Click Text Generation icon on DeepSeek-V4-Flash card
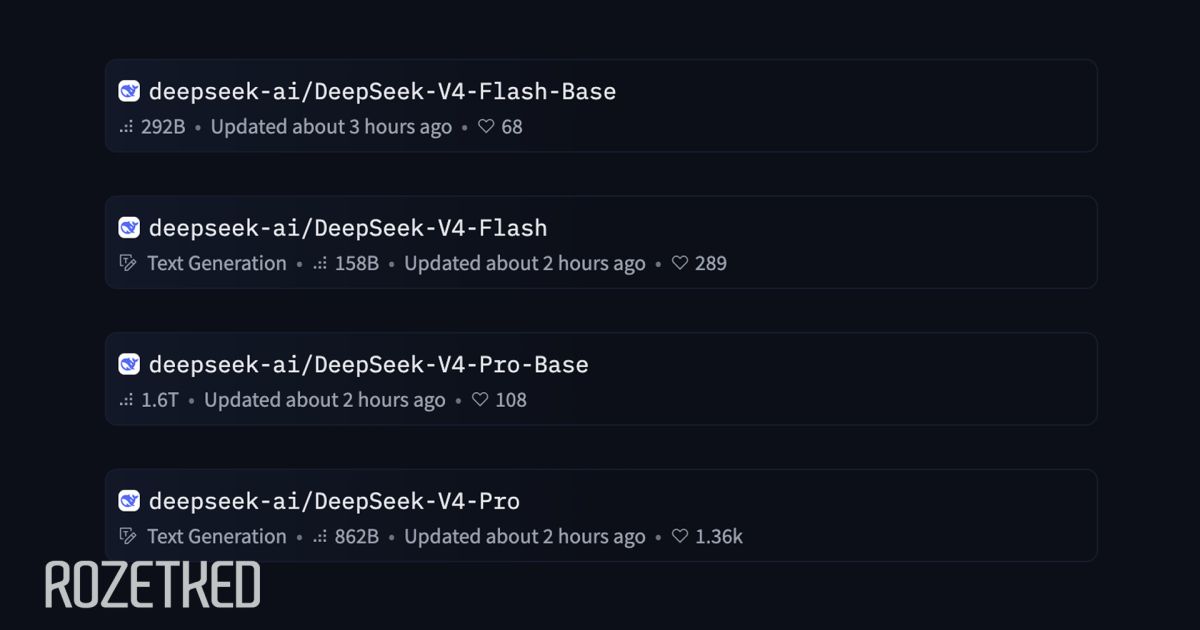The image size is (1200, 630). [x=127, y=263]
